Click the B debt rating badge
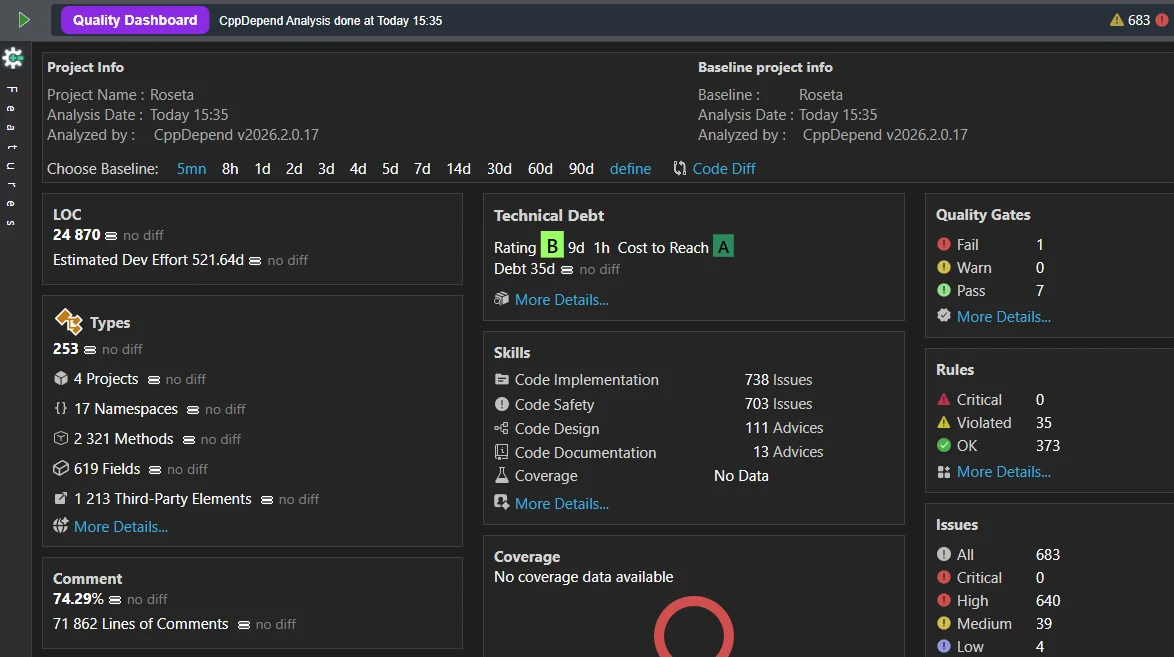 [x=552, y=246]
